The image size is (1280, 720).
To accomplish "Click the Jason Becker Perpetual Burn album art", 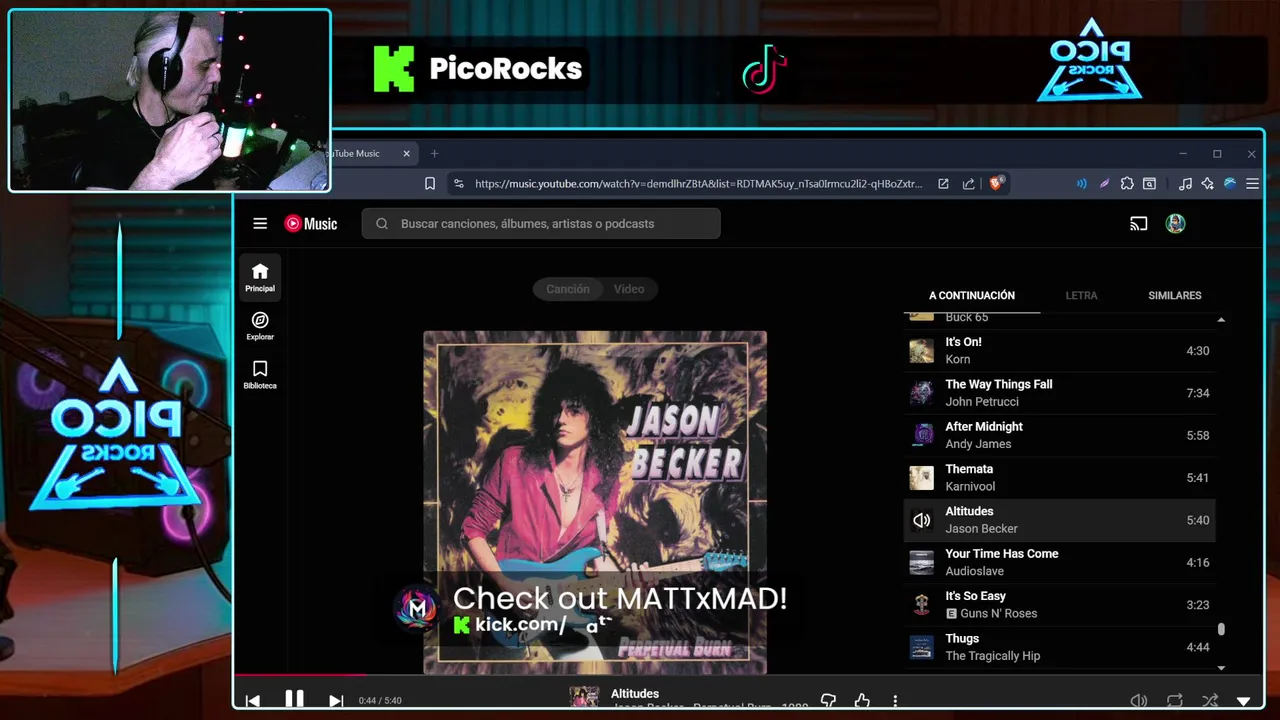I will (595, 503).
